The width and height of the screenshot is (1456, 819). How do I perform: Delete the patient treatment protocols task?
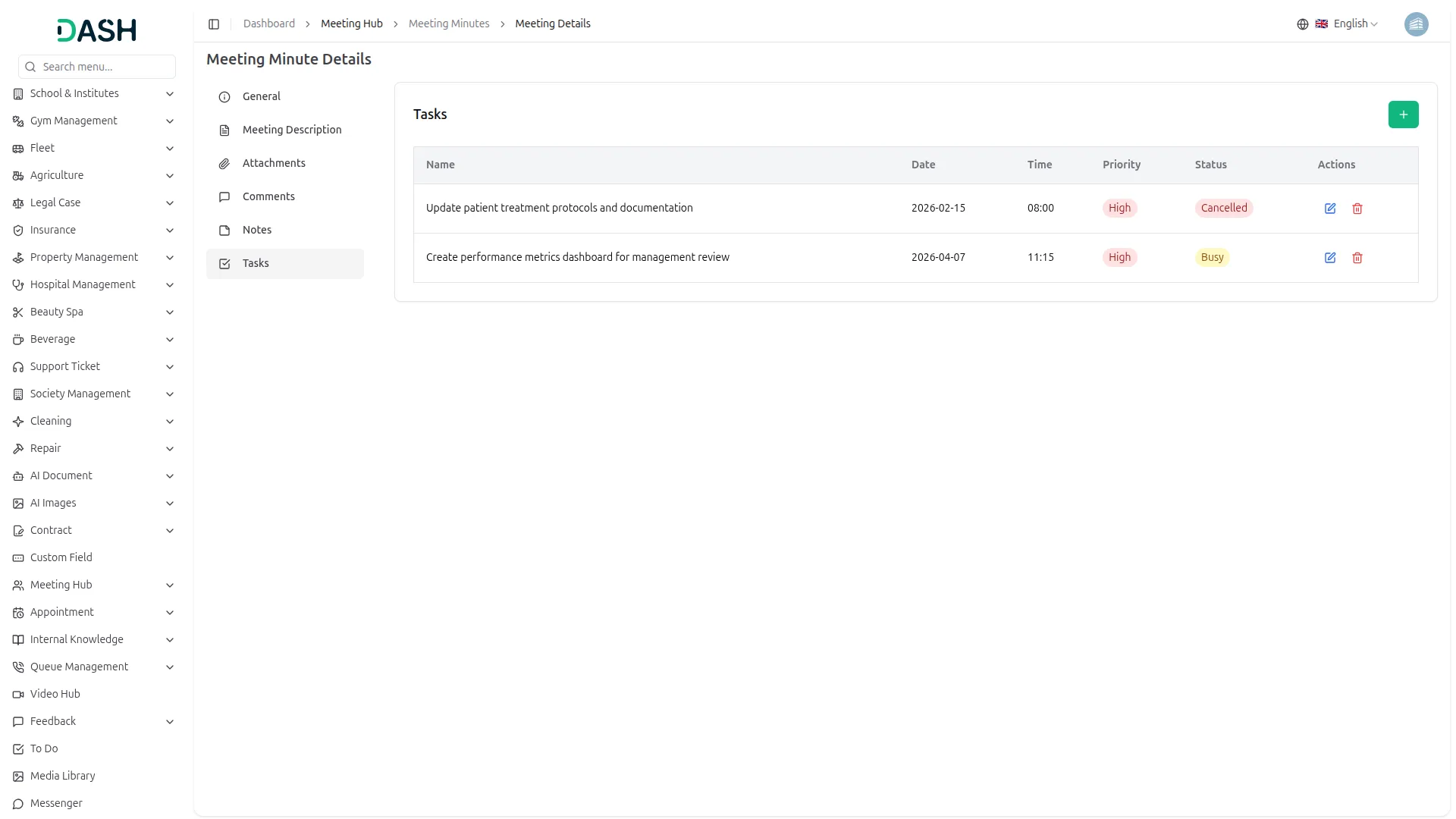click(1357, 209)
